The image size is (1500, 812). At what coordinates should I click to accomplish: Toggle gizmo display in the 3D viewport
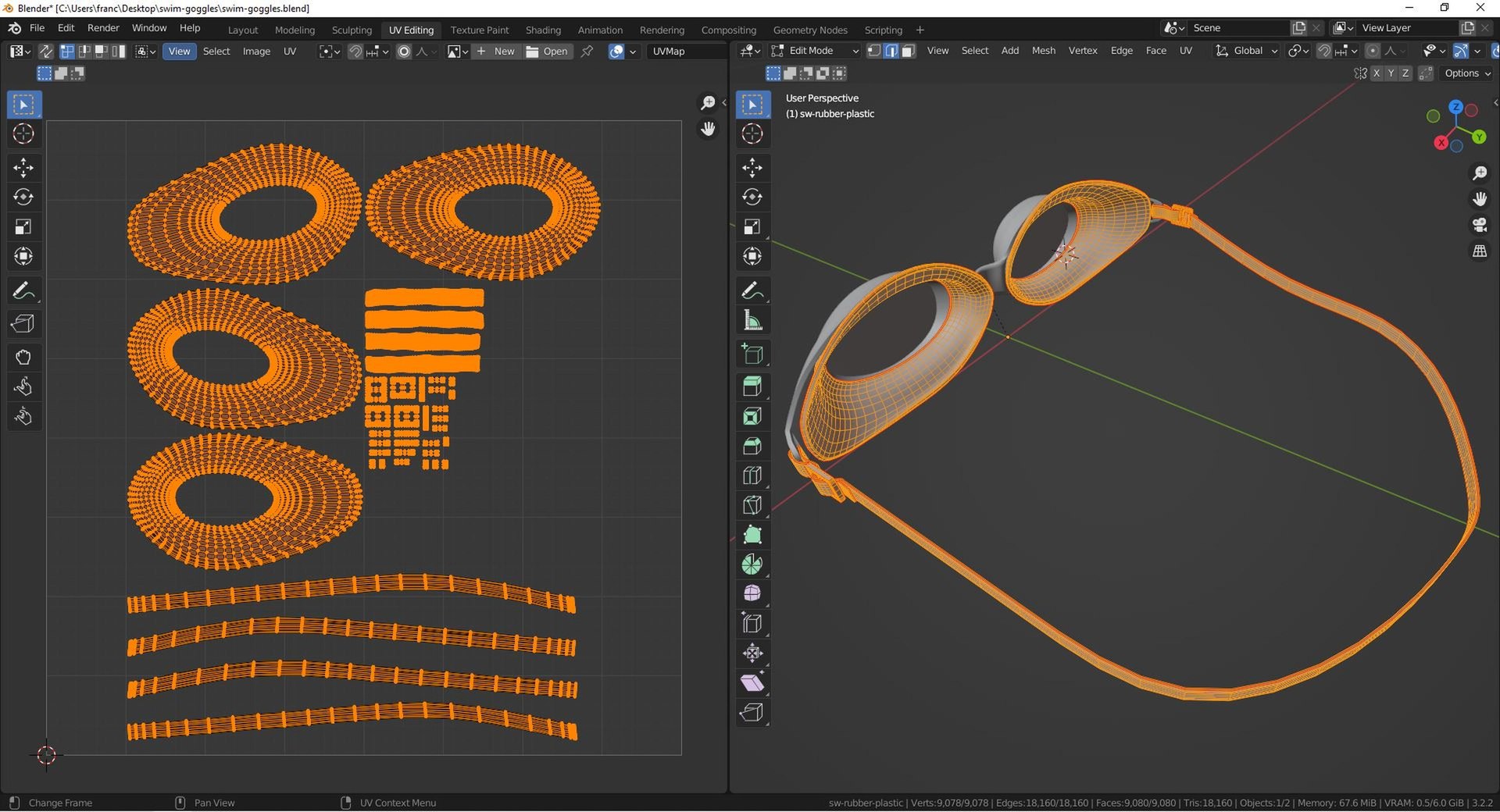[x=1460, y=51]
